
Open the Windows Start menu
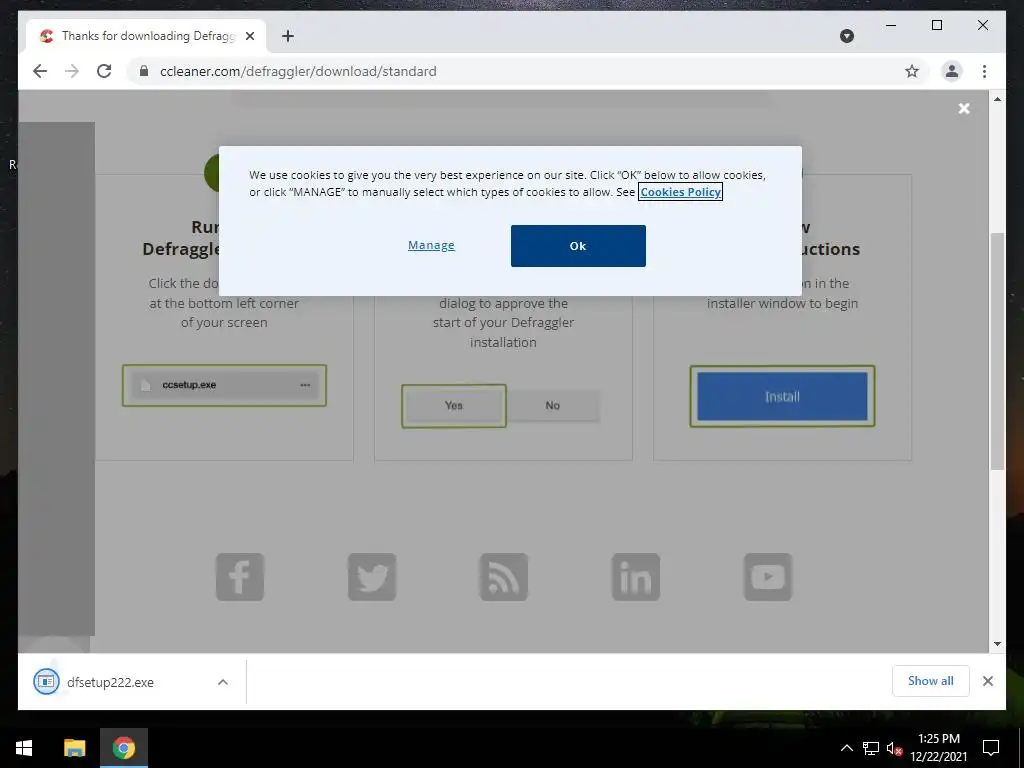(24, 748)
